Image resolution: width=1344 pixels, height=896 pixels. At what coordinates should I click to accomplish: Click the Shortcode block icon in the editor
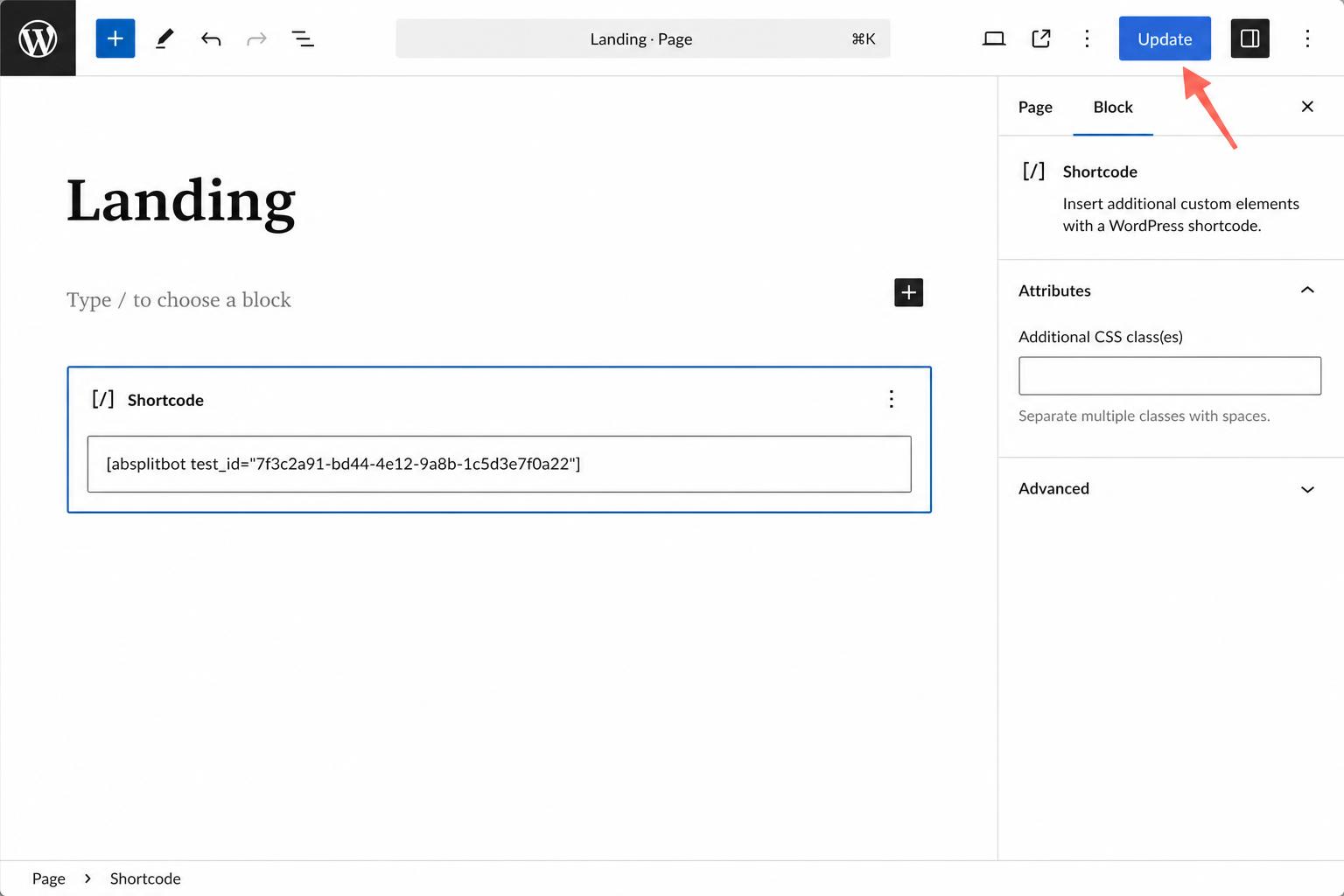coord(103,399)
